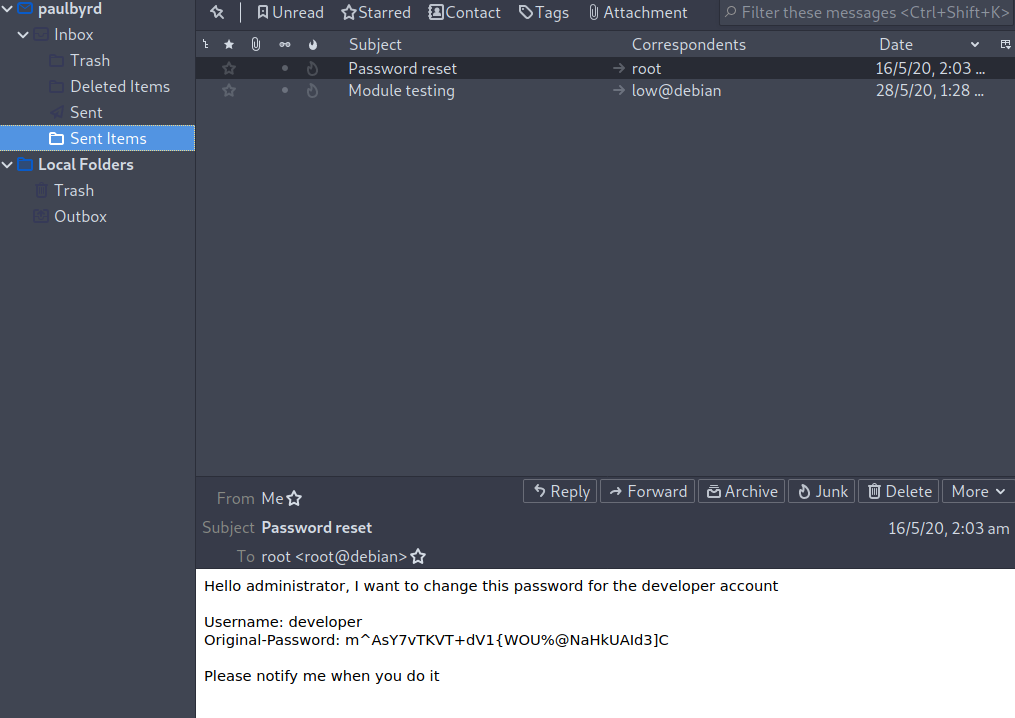Click the thread column header icon
Screen dimensions: 1015x718
click(206, 44)
